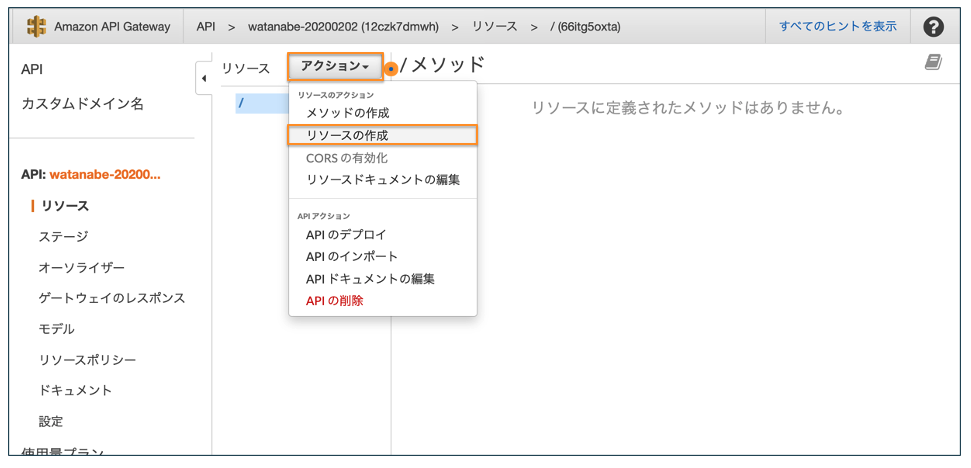Open API in the left sidebar
The image size is (971, 468).
[32, 69]
